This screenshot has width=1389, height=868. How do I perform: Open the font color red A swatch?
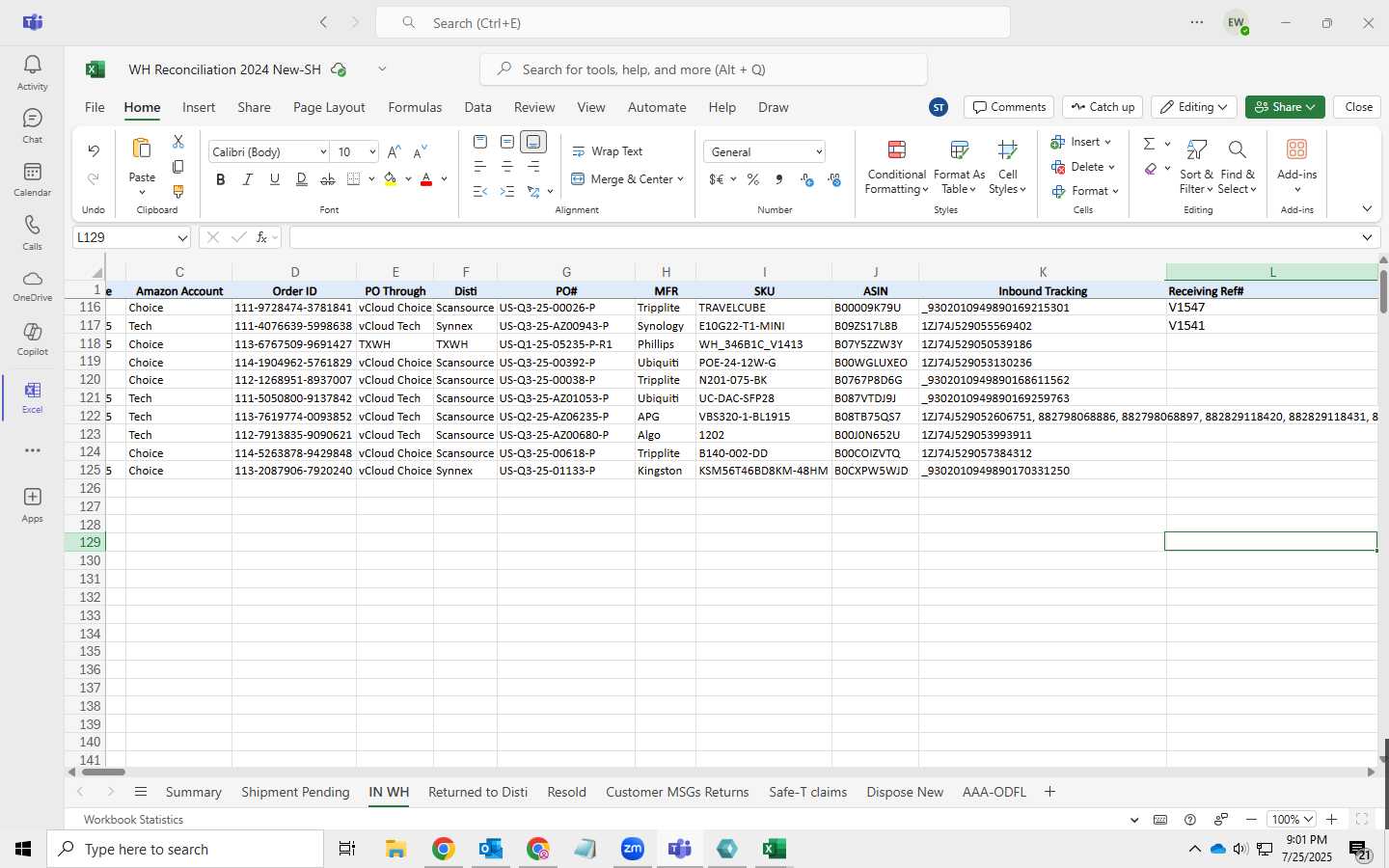click(x=426, y=179)
